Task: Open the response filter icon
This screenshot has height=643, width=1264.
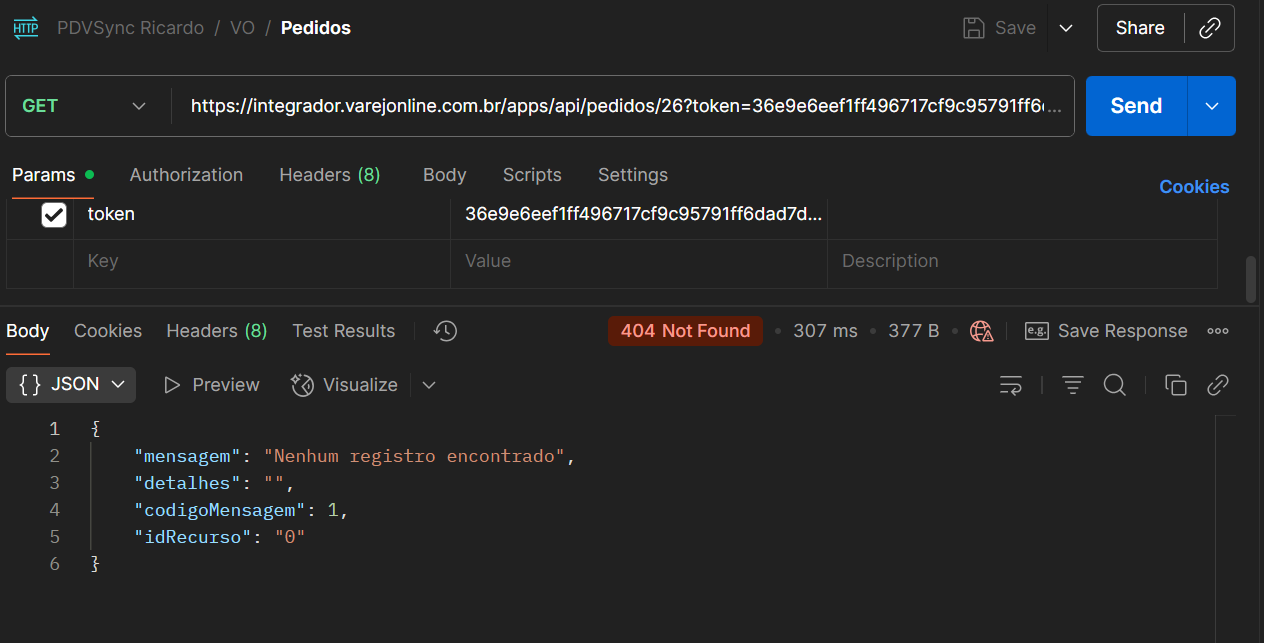Action: (x=1073, y=385)
